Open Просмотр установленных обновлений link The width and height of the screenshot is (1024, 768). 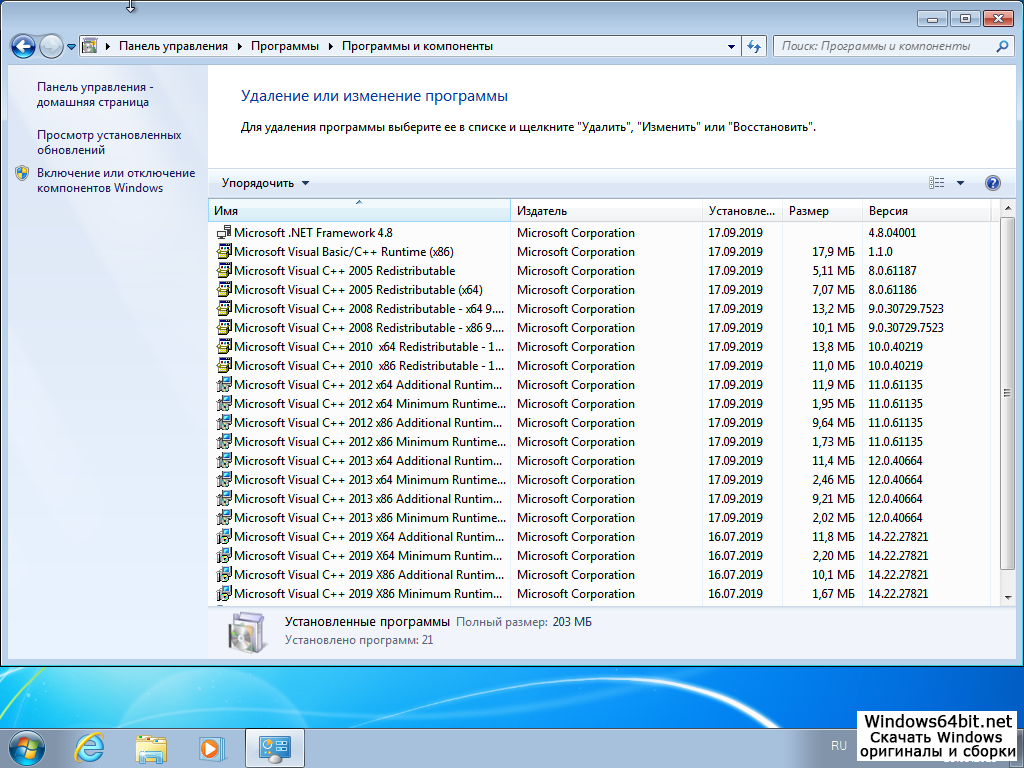click(x=109, y=142)
